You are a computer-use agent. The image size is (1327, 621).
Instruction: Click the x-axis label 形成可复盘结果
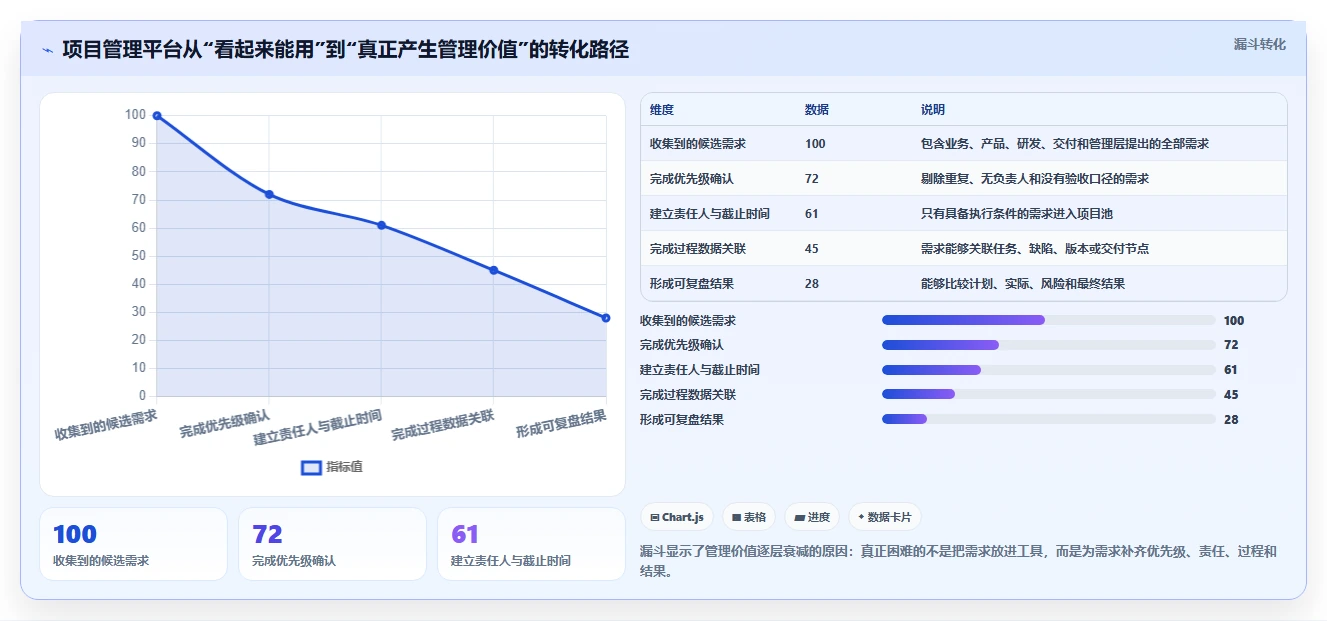pos(561,424)
